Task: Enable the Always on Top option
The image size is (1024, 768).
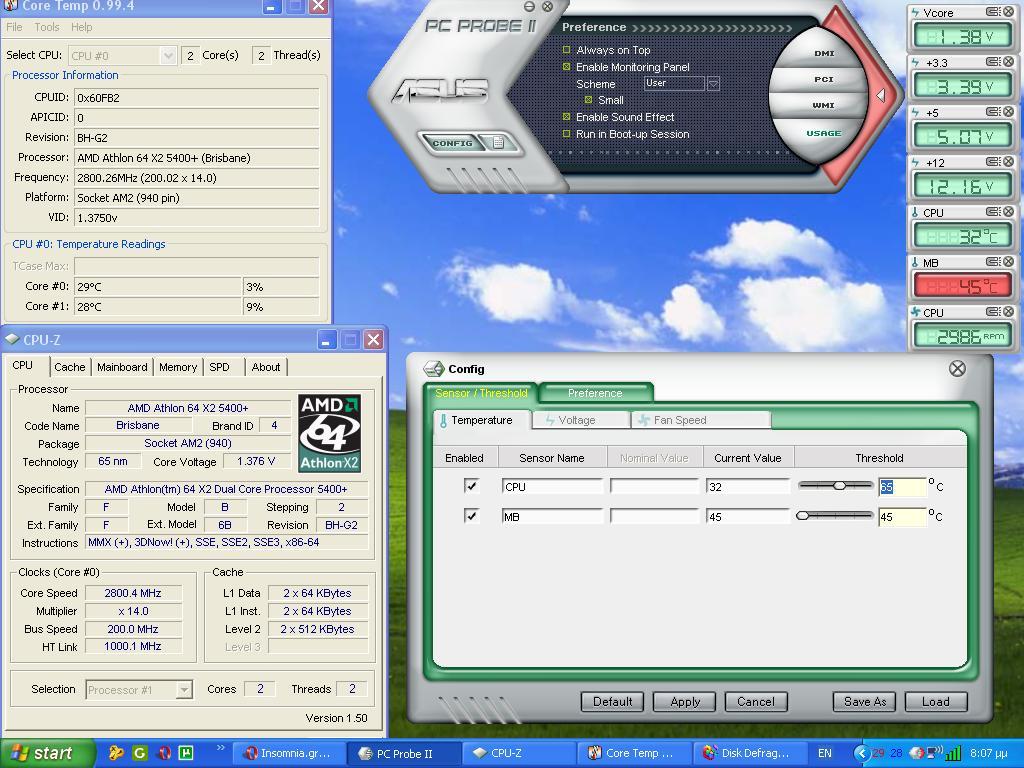Action: tap(566, 50)
